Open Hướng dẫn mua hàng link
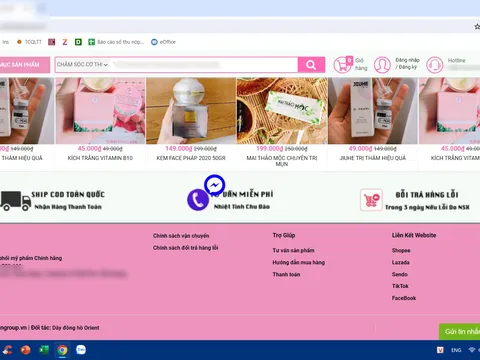Screen dimensions: 480x360 tap(299, 262)
